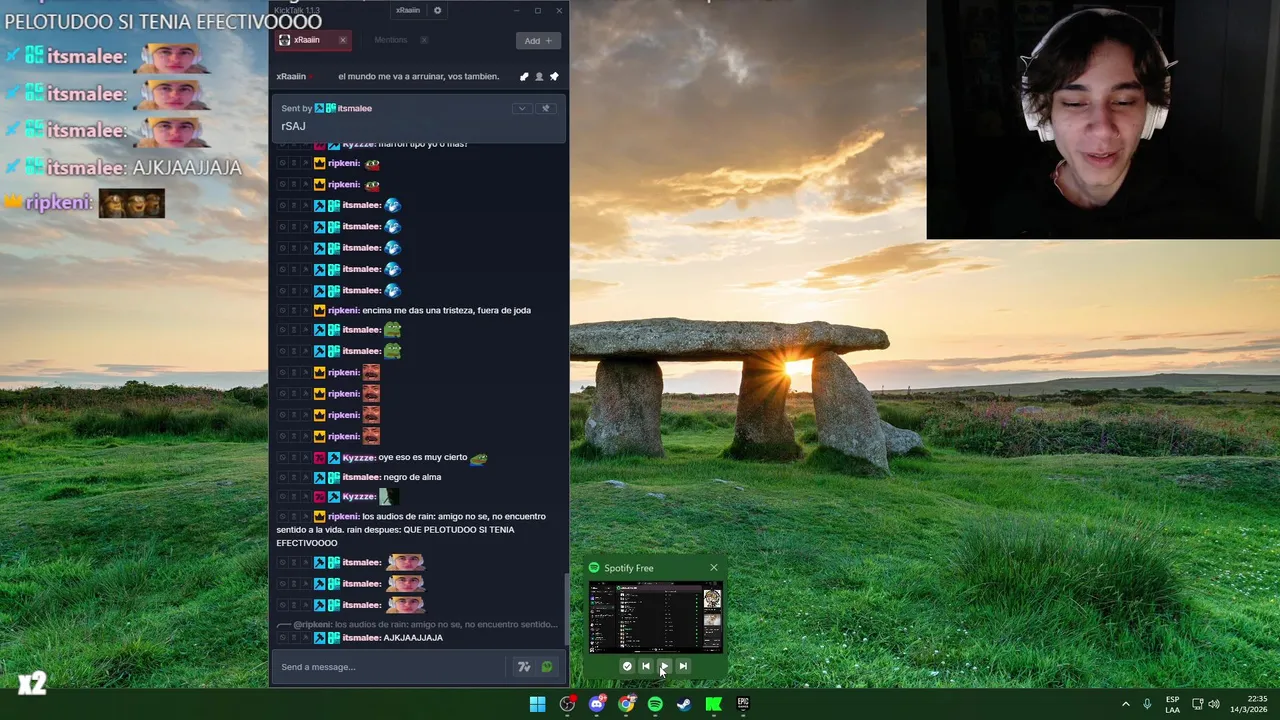Click the unpin icon on pinned message
The height and width of the screenshot is (720, 1280).
coord(545,108)
